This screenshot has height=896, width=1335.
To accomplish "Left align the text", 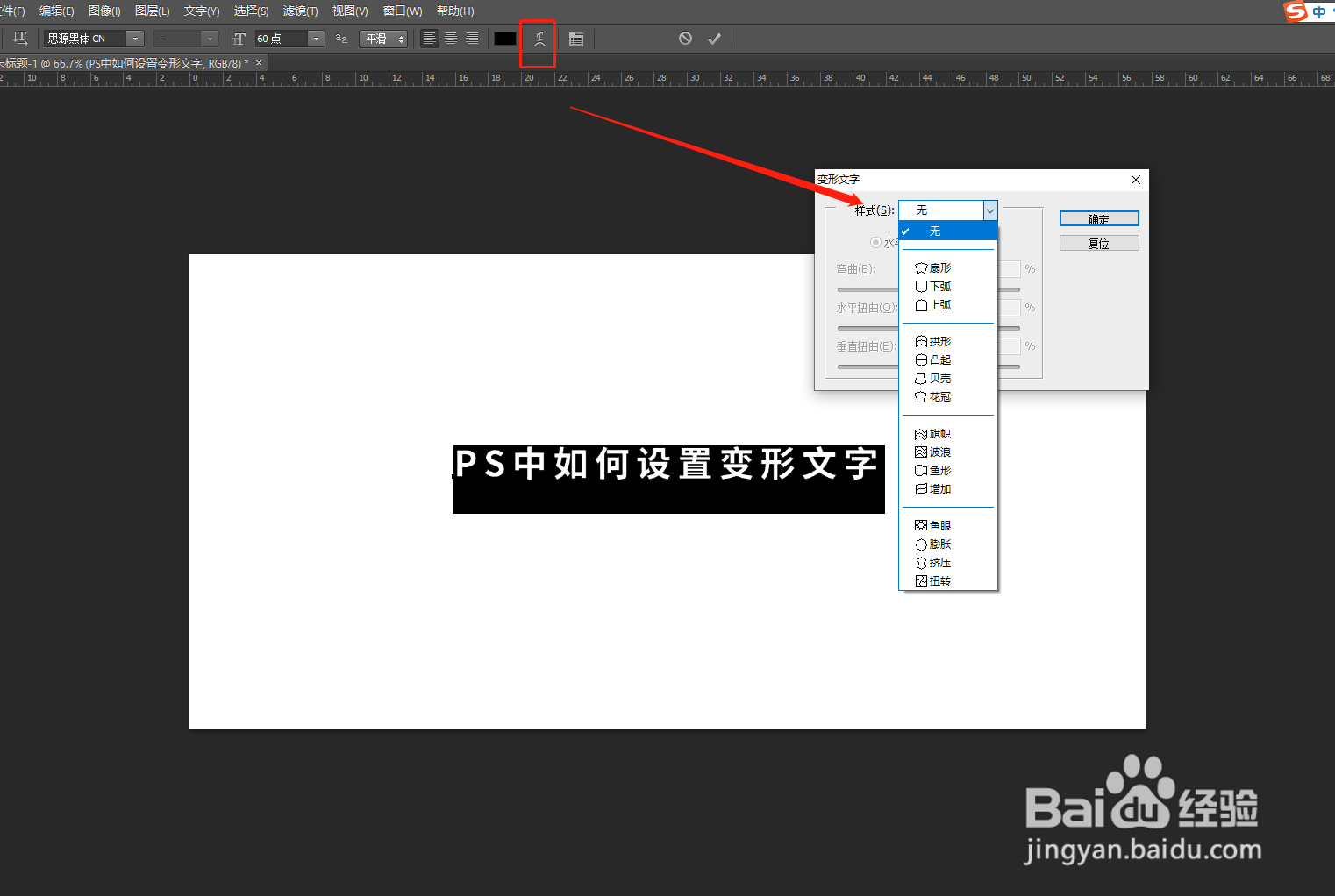I will point(429,39).
